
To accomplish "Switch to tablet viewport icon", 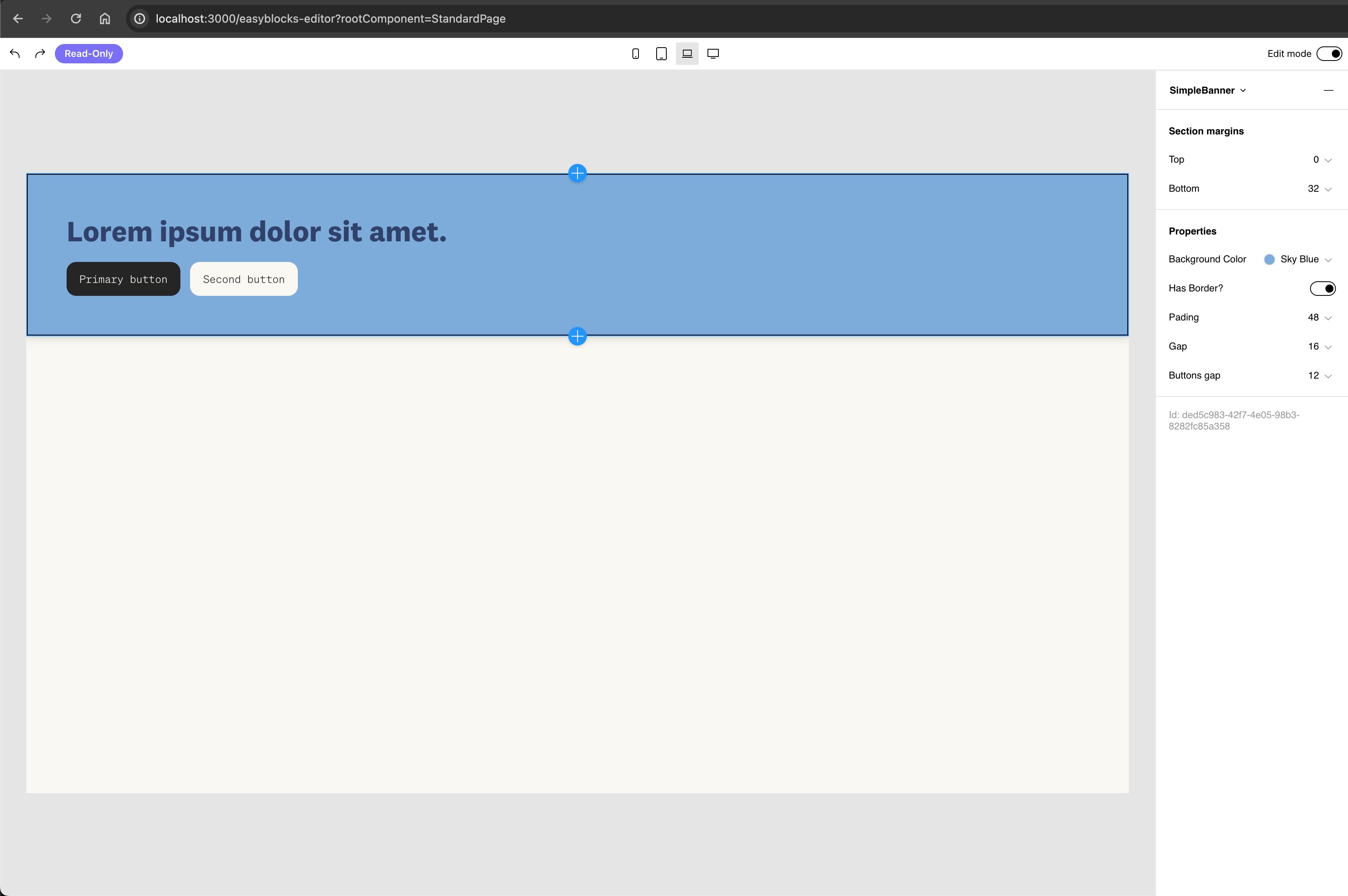I will [x=661, y=54].
